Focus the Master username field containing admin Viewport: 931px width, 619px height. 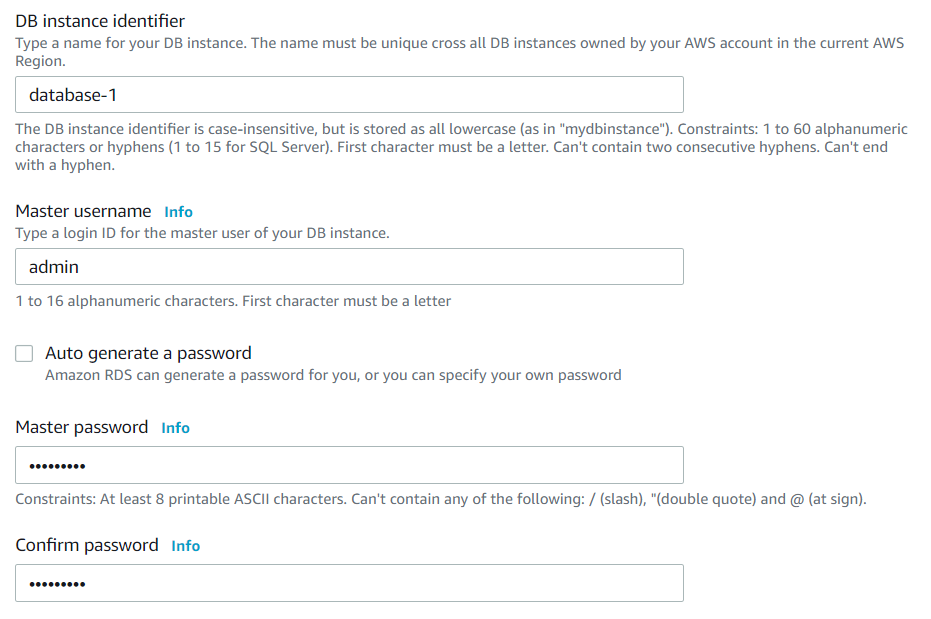click(x=349, y=266)
